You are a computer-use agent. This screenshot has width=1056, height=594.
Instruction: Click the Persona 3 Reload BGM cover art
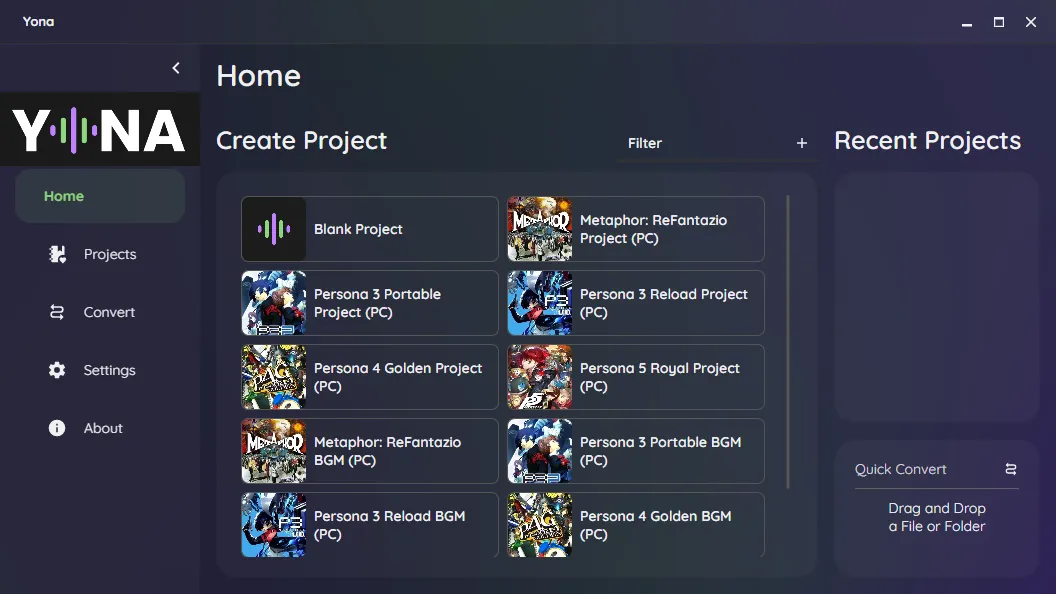click(x=273, y=525)
